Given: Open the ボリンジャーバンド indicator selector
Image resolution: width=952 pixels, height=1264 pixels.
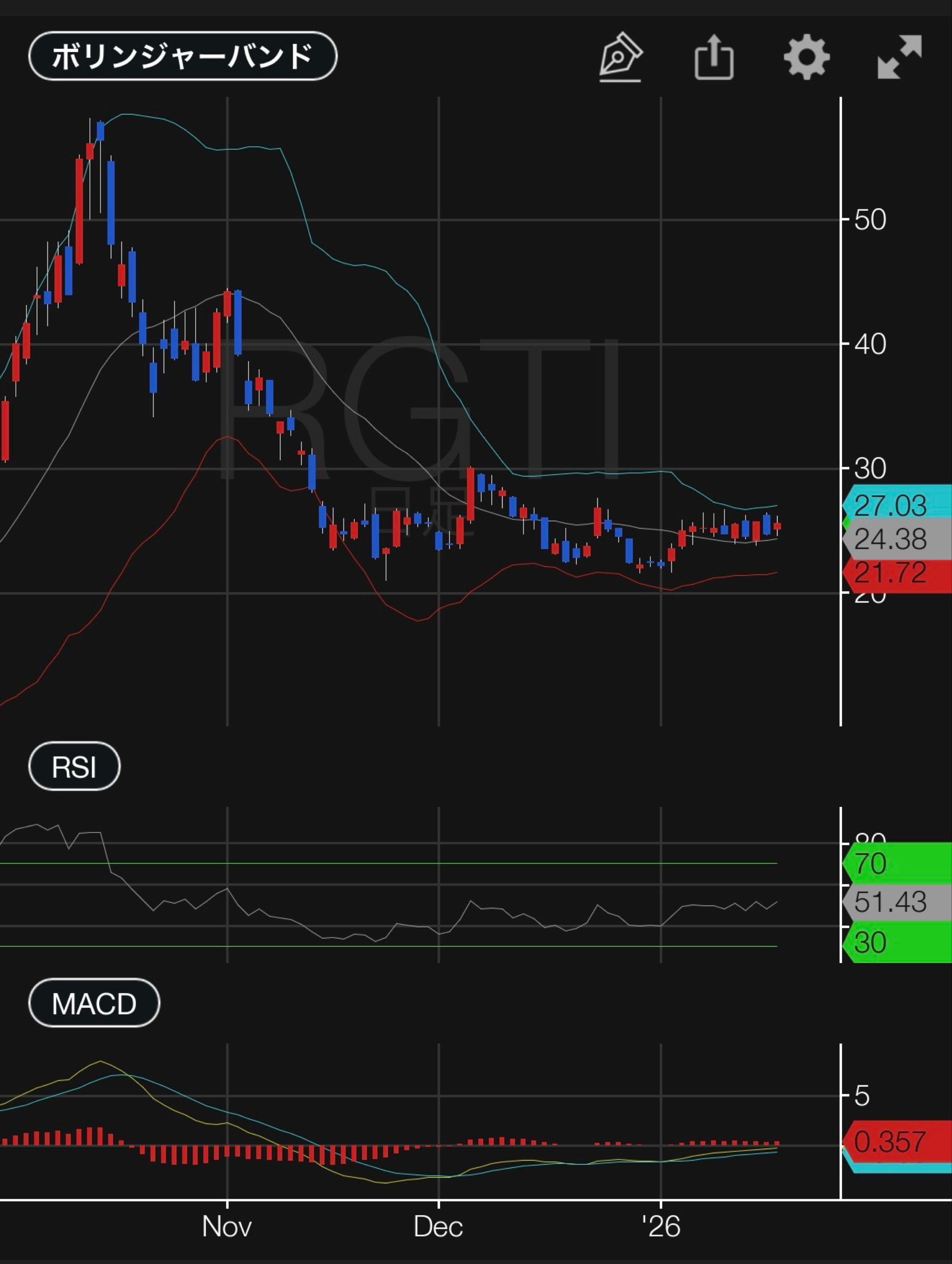Looking at the screenshot, I should pos(182,56).
